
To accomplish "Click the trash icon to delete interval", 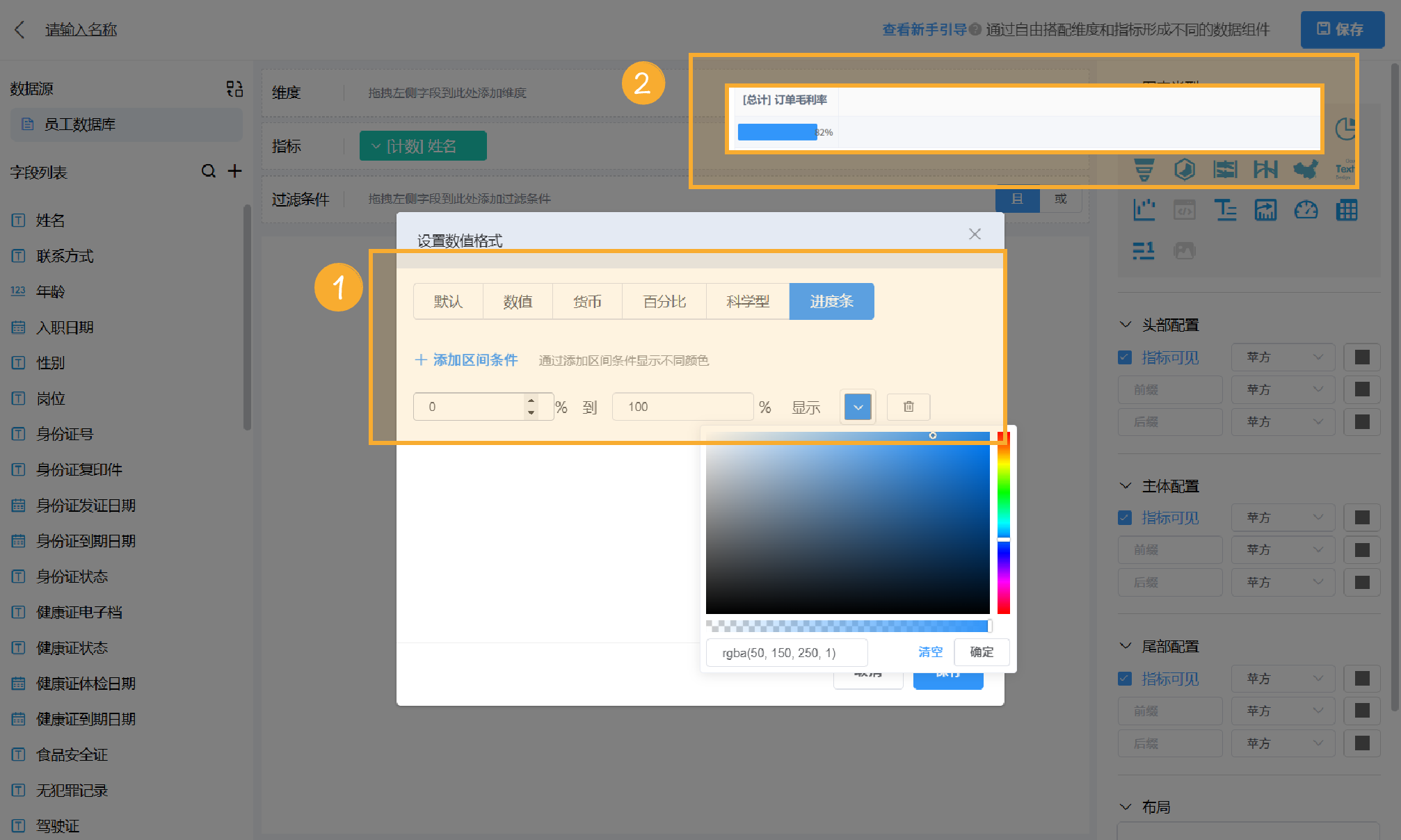I will tap(908, 407).
